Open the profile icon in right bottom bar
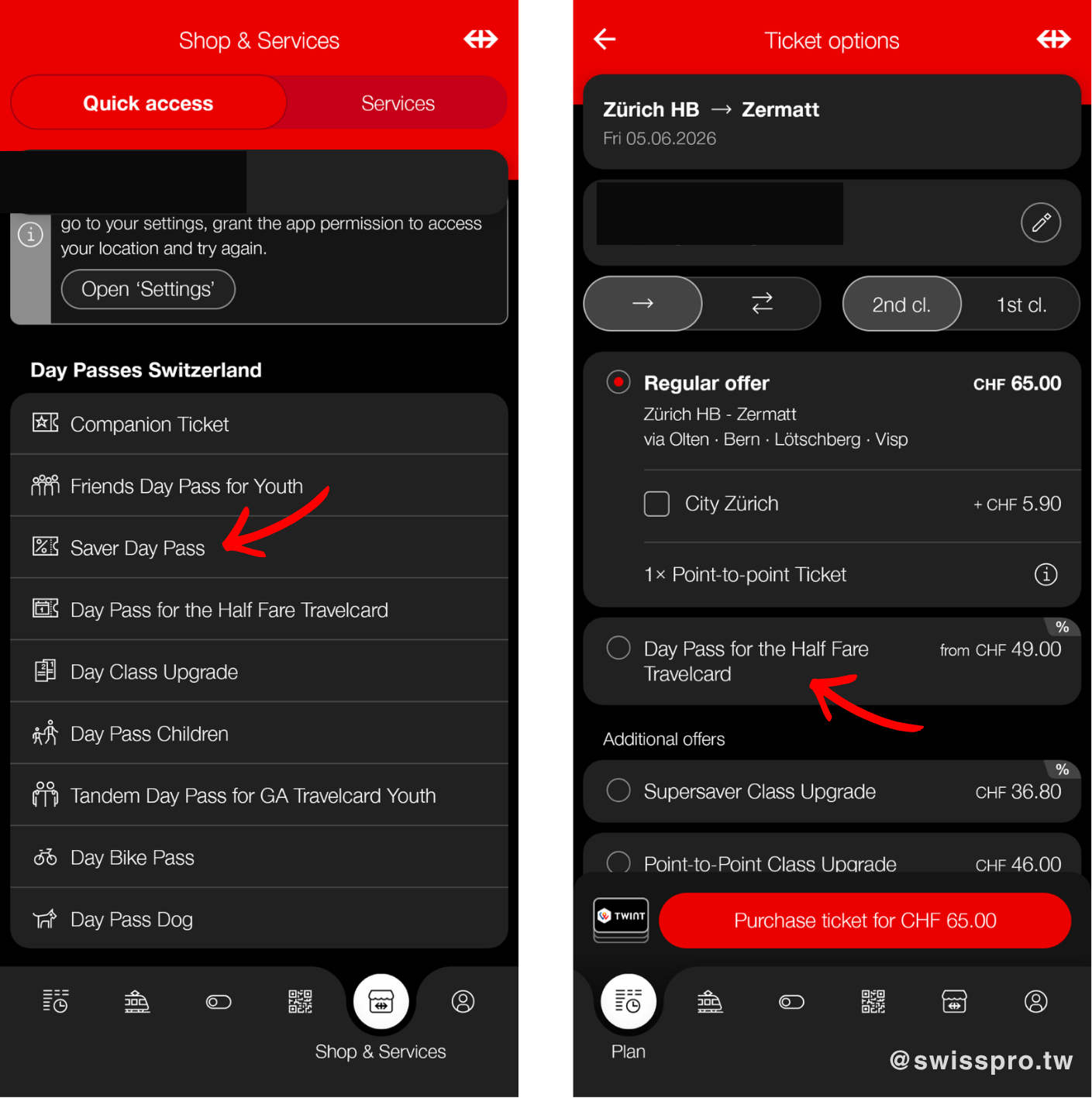The height and width of the screenshot is (1098, 1092). point(1035,1002)
